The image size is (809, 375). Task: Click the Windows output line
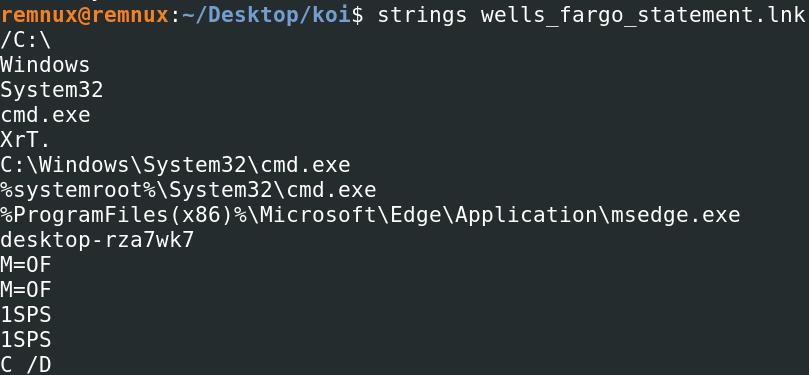pyautogui.click(x=45, y=65)
